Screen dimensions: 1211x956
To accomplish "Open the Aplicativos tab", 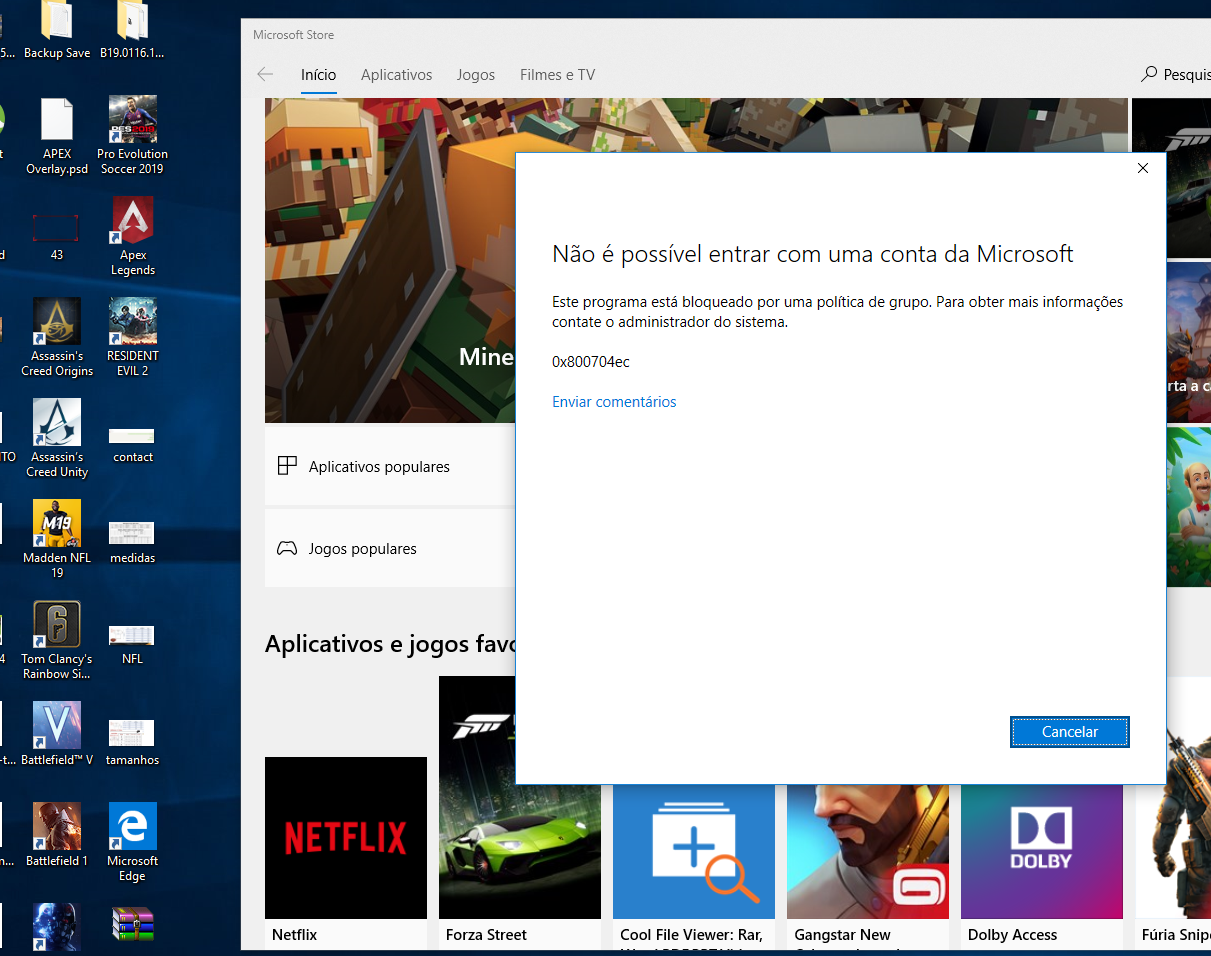I will point(397,75).
